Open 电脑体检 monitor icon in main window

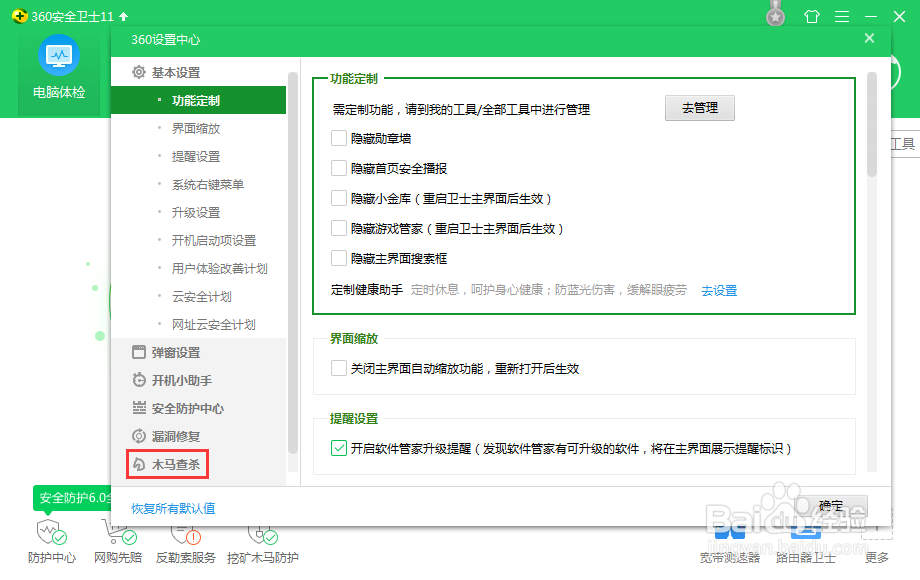(59, 55)
